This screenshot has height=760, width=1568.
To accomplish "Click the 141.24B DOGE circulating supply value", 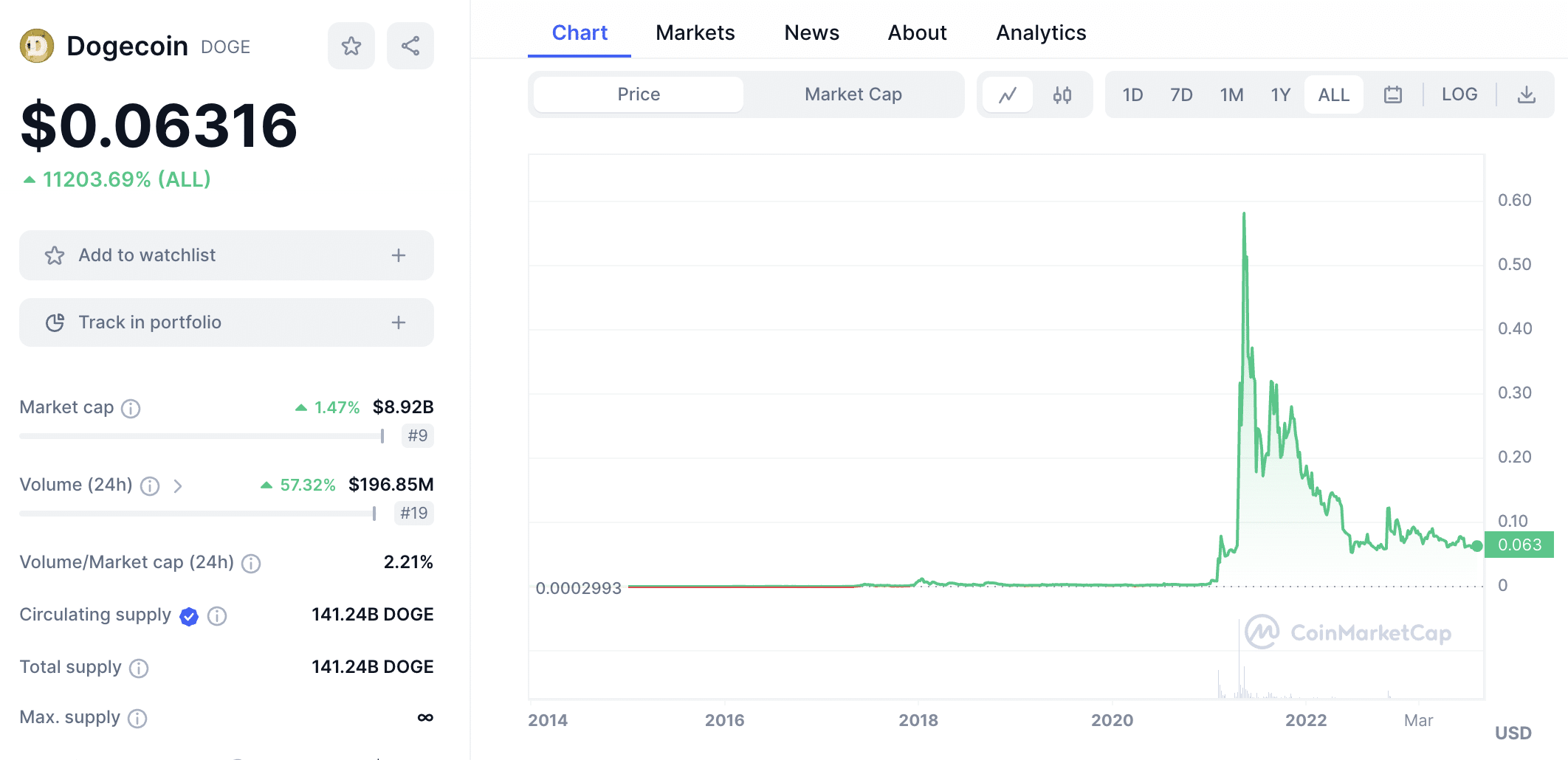I will (x=373, y=615).
